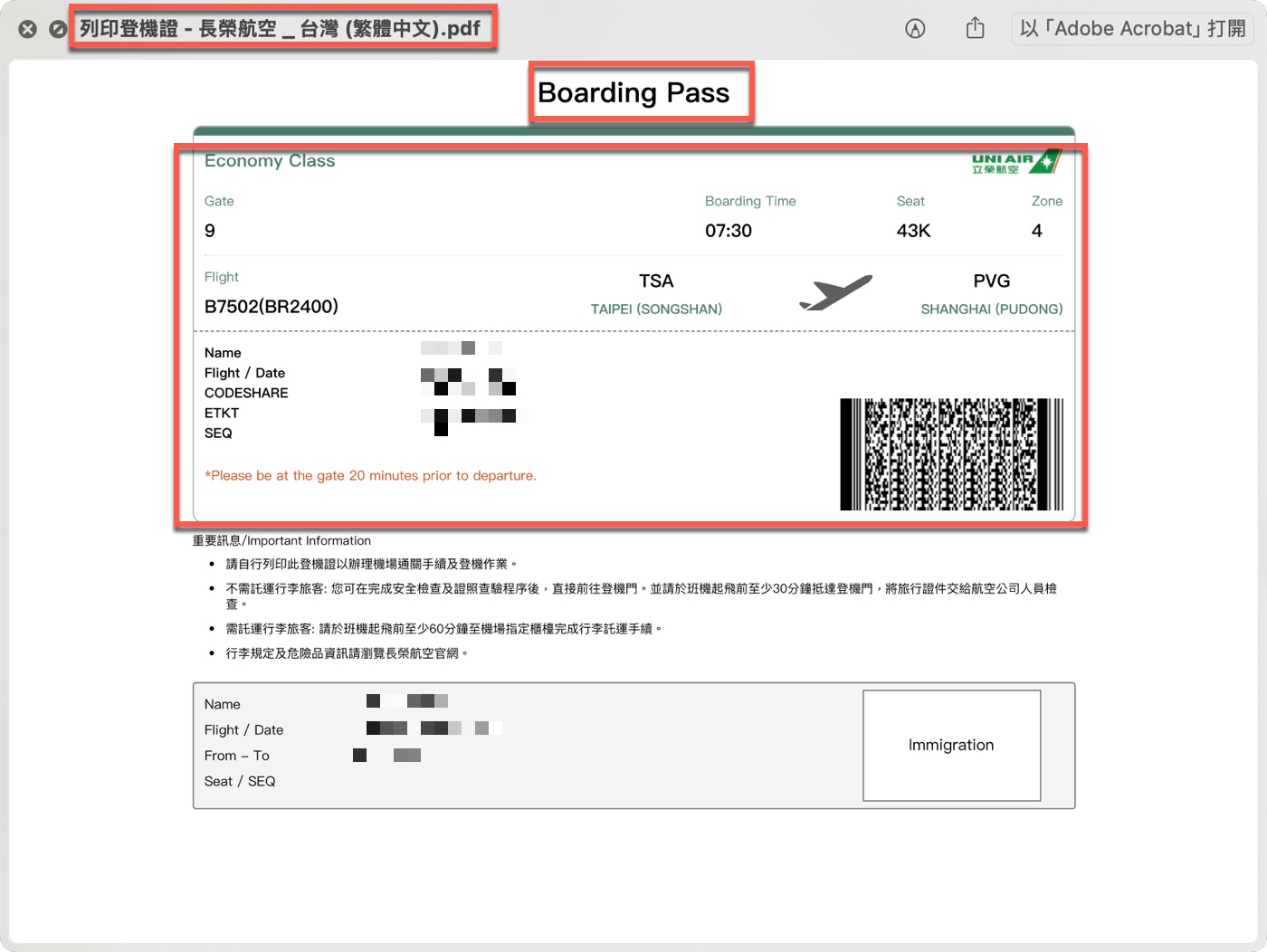Click the airplane icon between airports
The height and width of the screenshot is (952, 1267).
835,293
